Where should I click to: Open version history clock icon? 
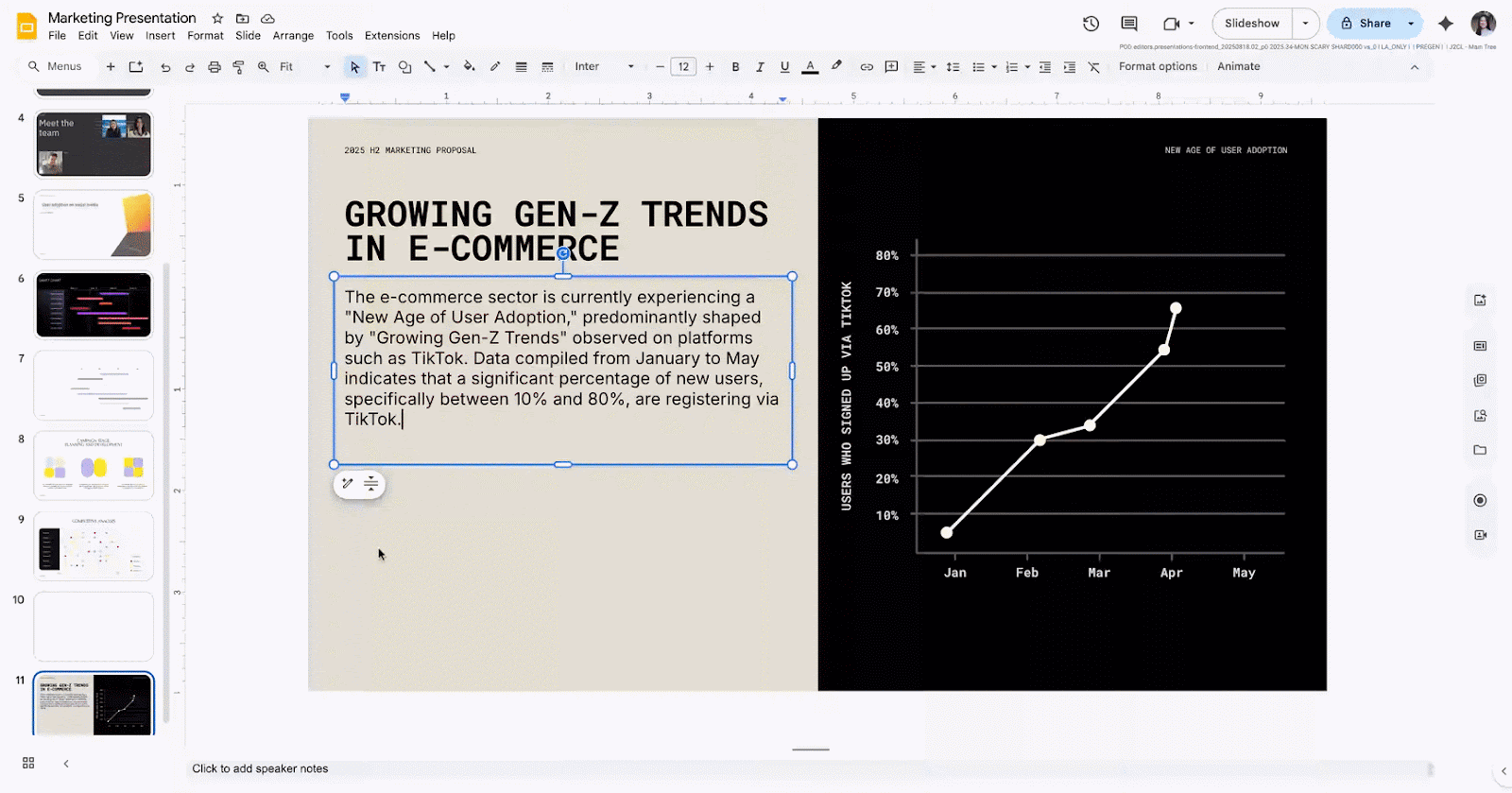click(x=1091, y=24)
